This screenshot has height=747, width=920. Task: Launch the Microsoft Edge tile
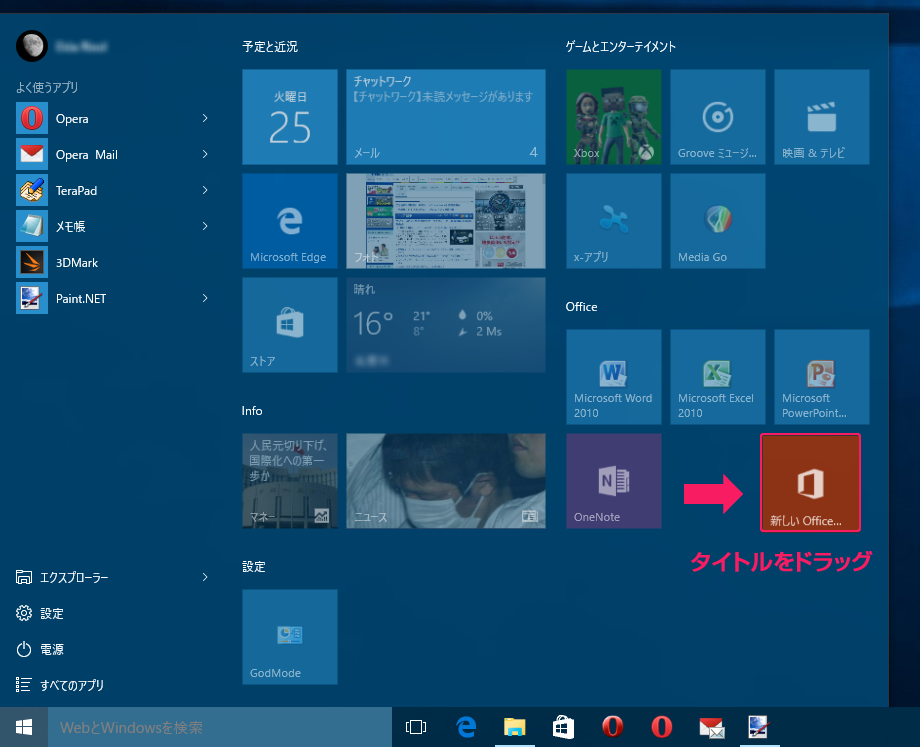[290, 221]
